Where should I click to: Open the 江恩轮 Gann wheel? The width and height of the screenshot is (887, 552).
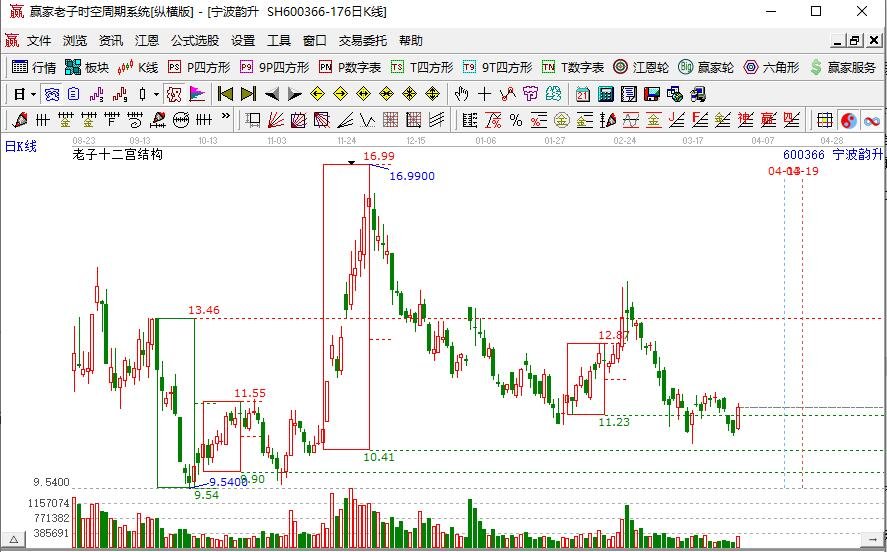[641, 67]
